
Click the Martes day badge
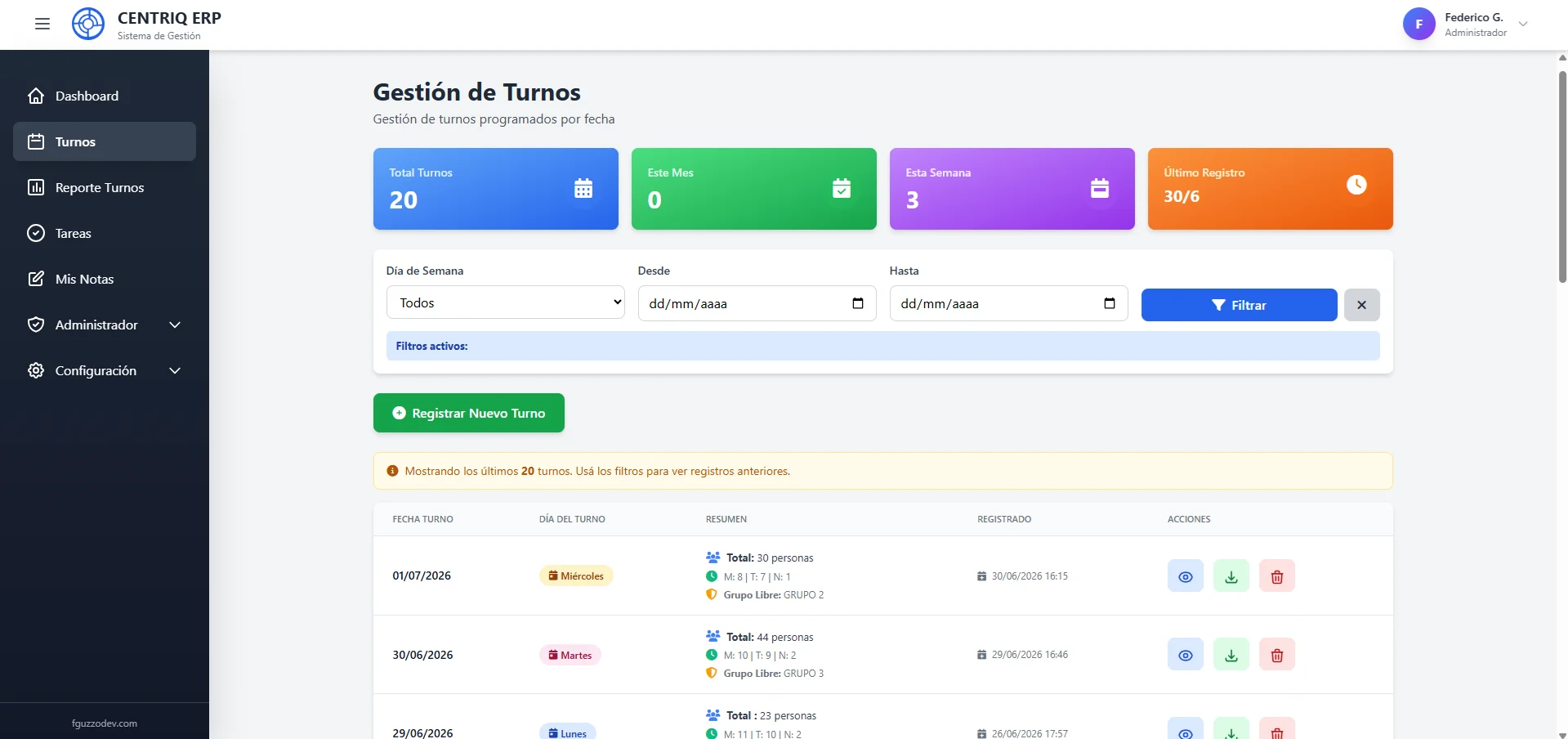coord(570,655)
